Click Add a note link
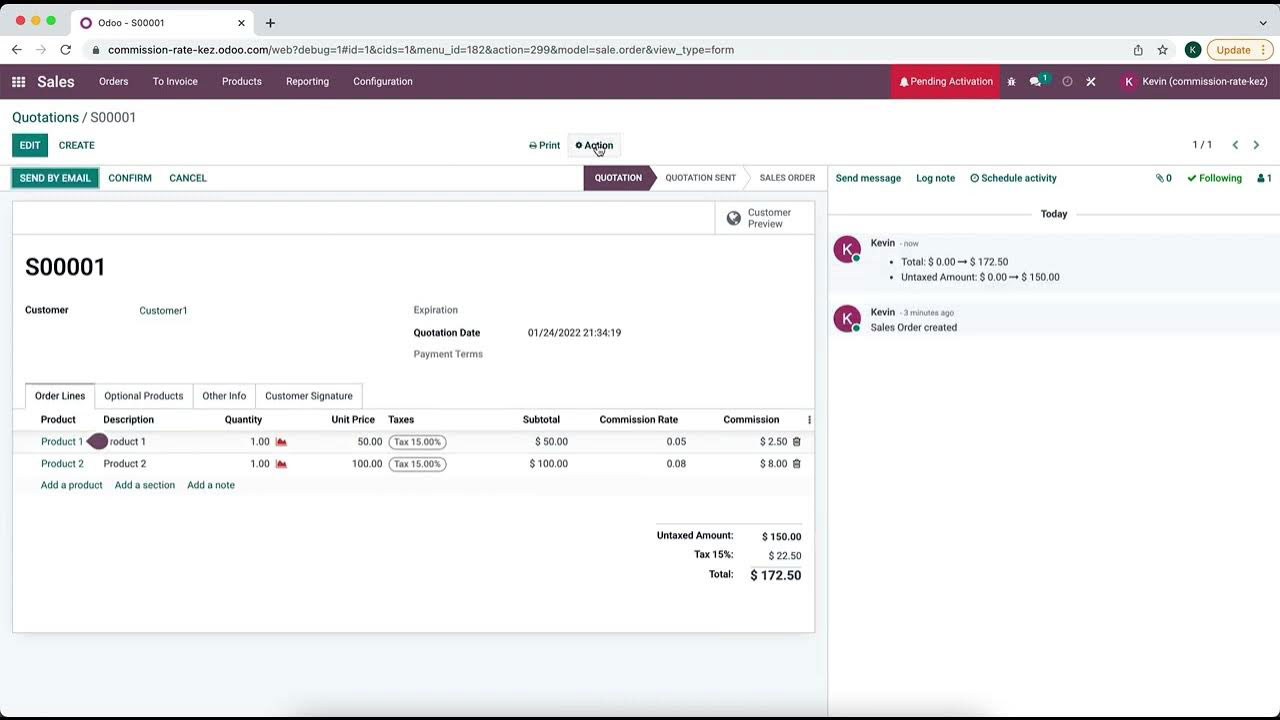Image resolution: width=1280 pixels, height=720 pixels. pos(211,485)
